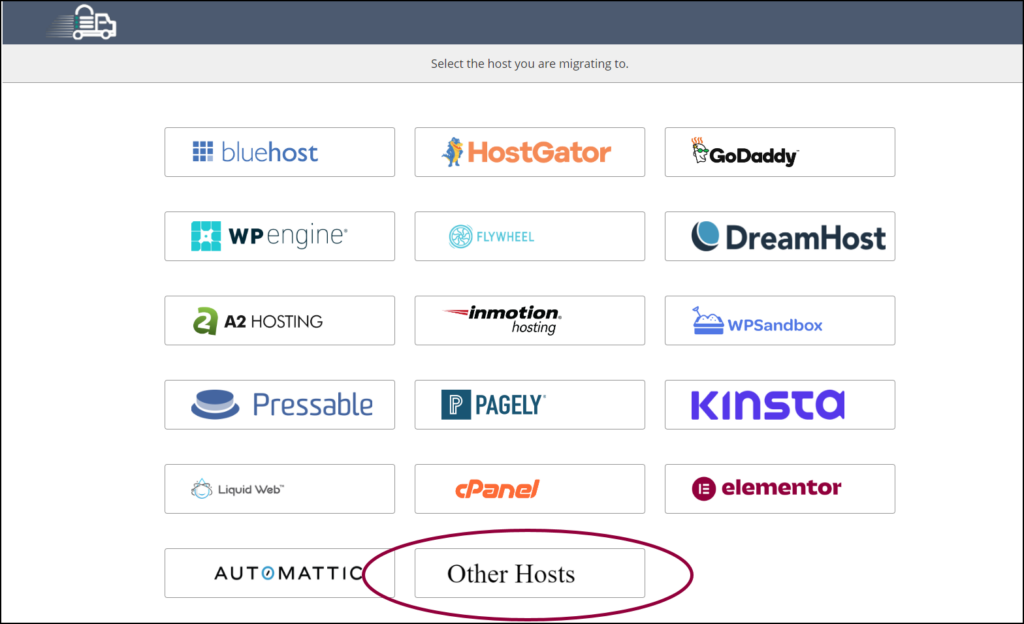The height and width of the screenshot is (624, 1024).
Task: Click the WP Engine teal square icon
Action: [x=206, y=236]
